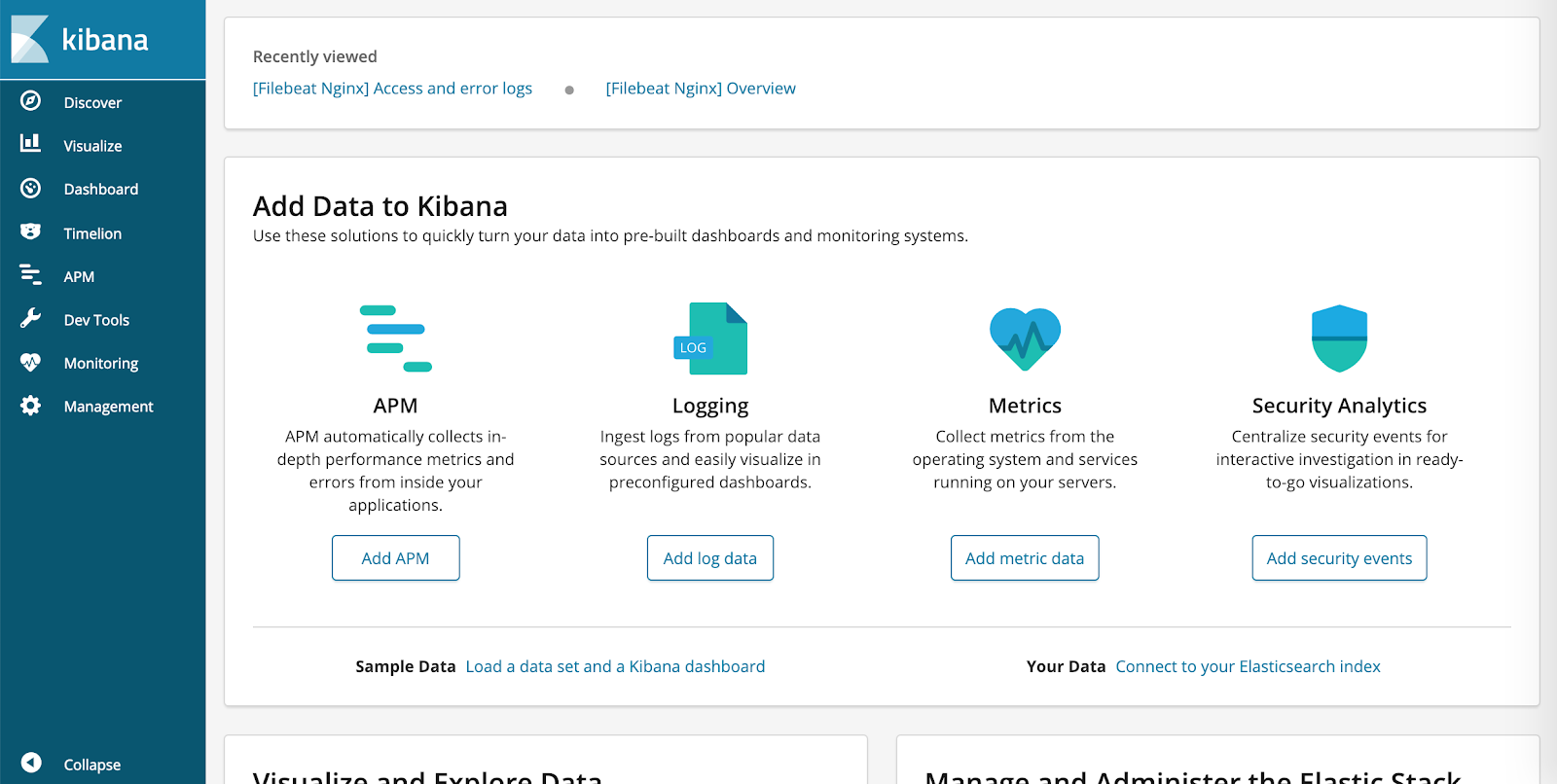Image resolution: width=1557 pixels, height=784 pixels.
Task: Open Dashboard via the gauge icon
Action: pyautogui.click(x=31, y=188)
